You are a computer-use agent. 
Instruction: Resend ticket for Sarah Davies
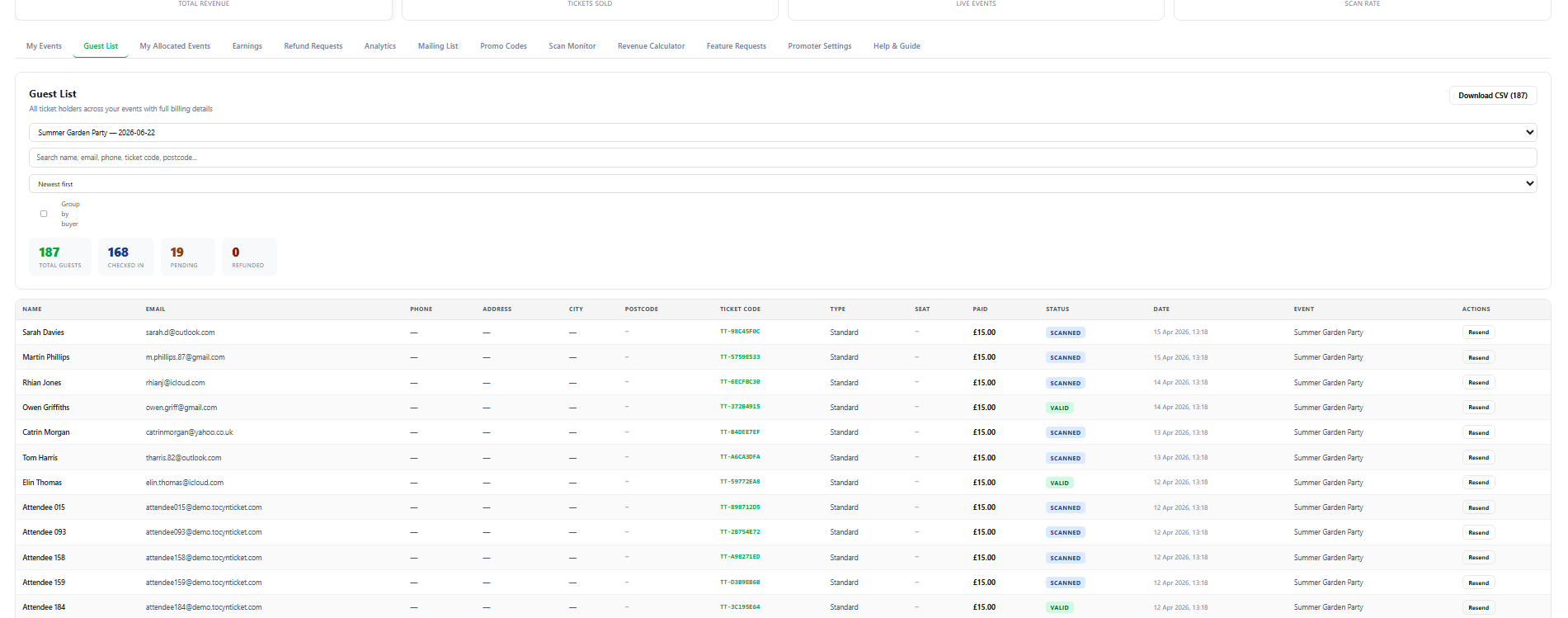[x=1478, y=333]
